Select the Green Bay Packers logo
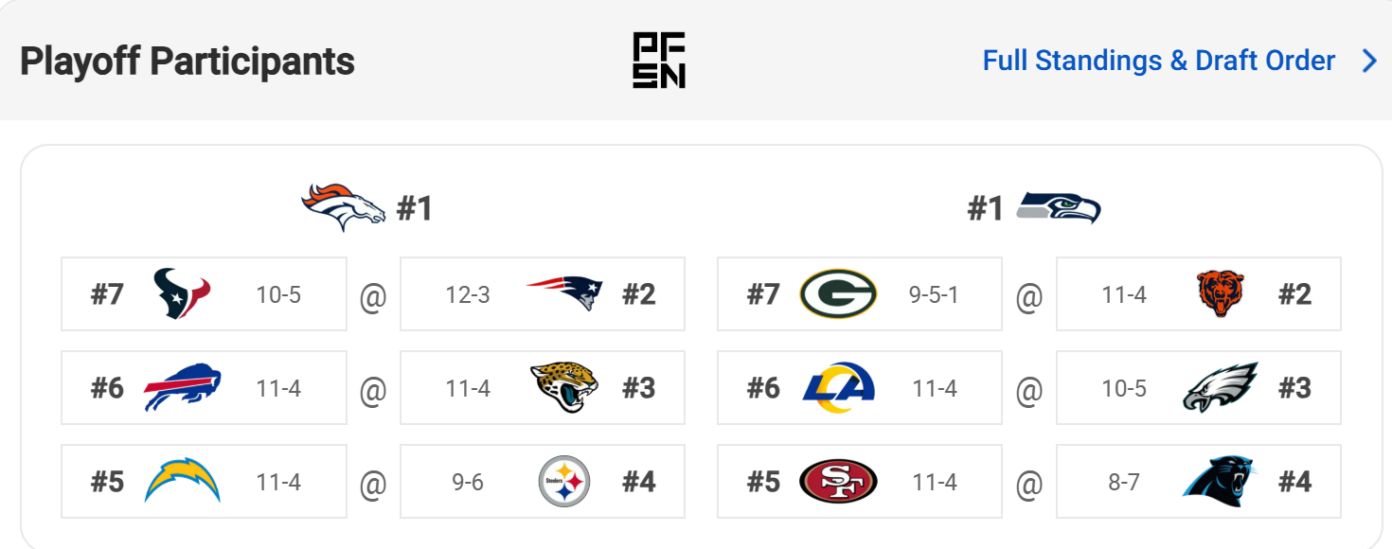 pyautogui.click(x=838, y=294)
